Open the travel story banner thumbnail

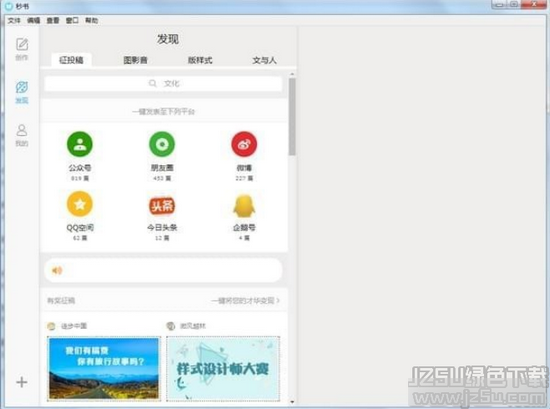click(x=104, y=368)
